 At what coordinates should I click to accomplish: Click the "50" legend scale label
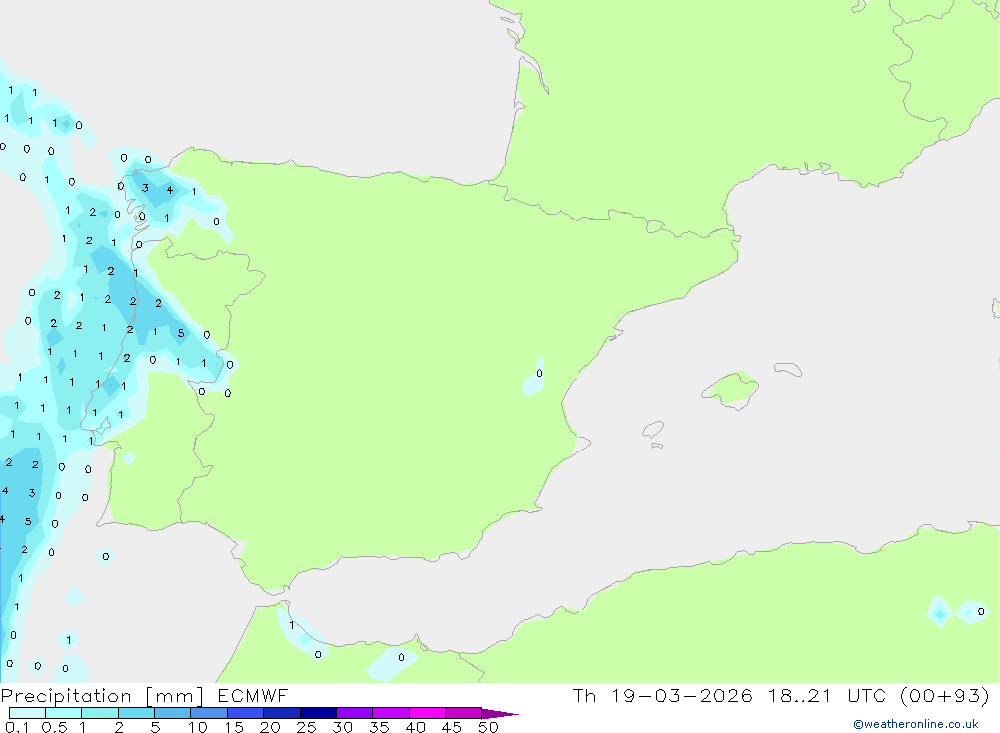point(488,727)
